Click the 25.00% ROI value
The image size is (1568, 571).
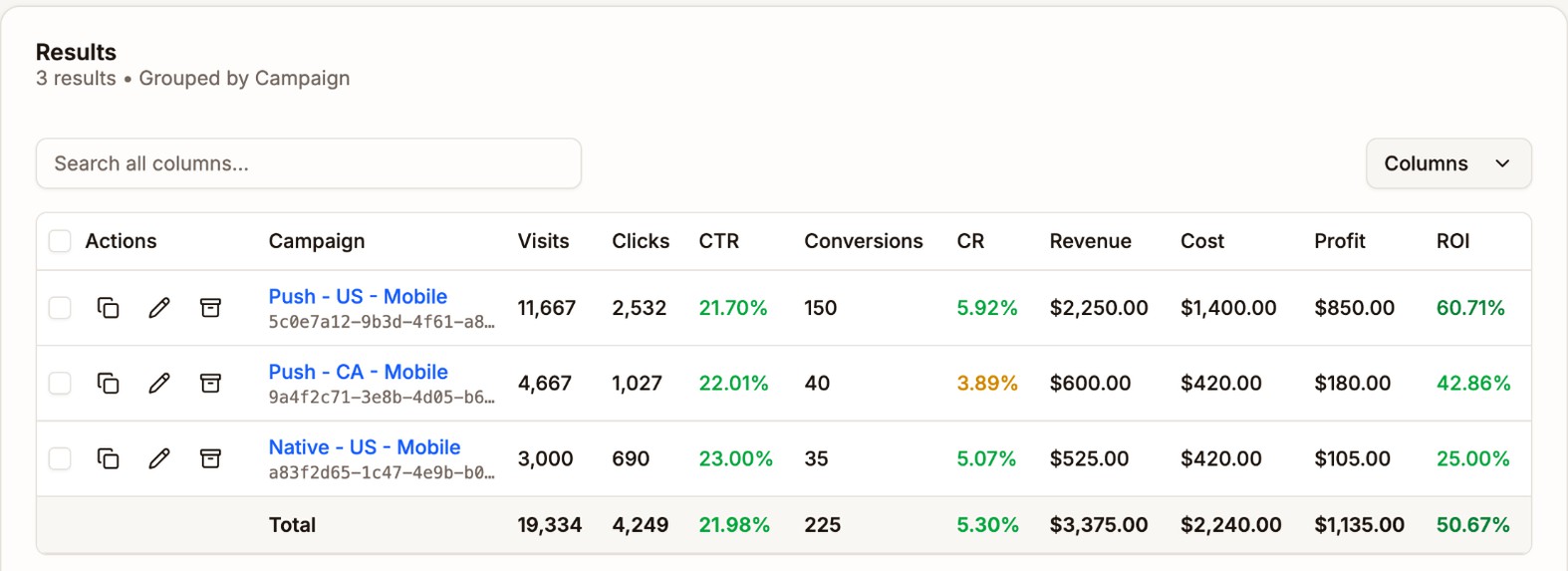click(1473, 458)
